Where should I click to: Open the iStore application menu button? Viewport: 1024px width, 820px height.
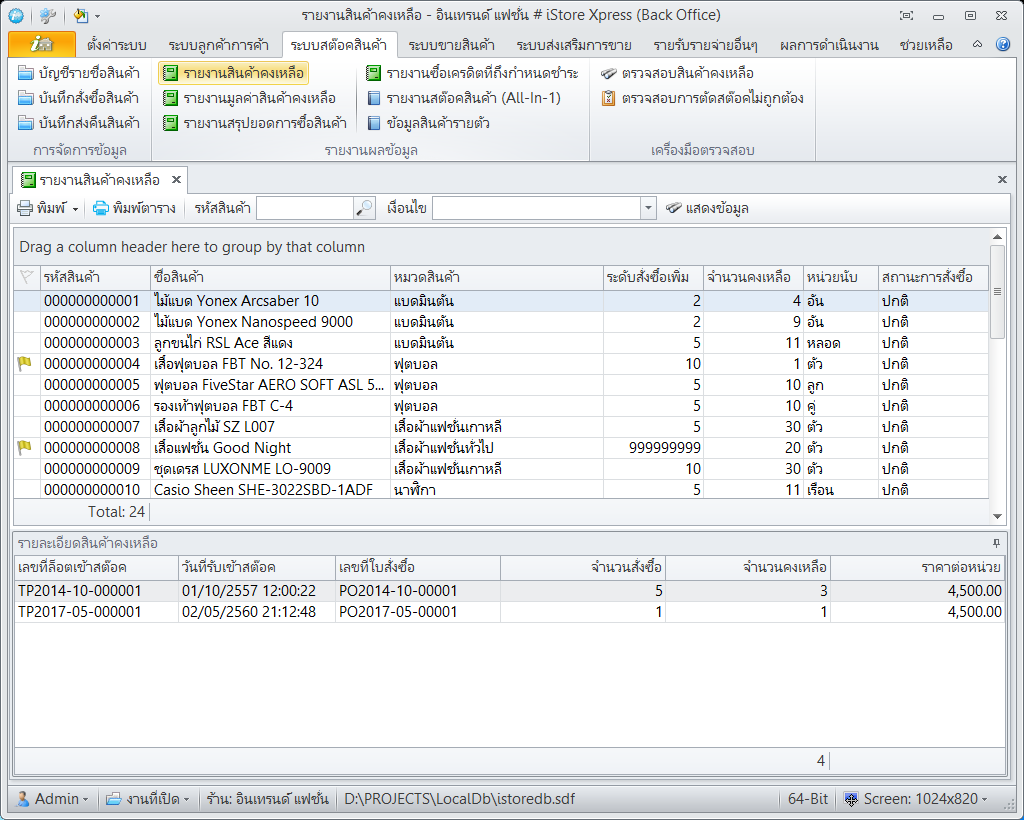(41, 44)
